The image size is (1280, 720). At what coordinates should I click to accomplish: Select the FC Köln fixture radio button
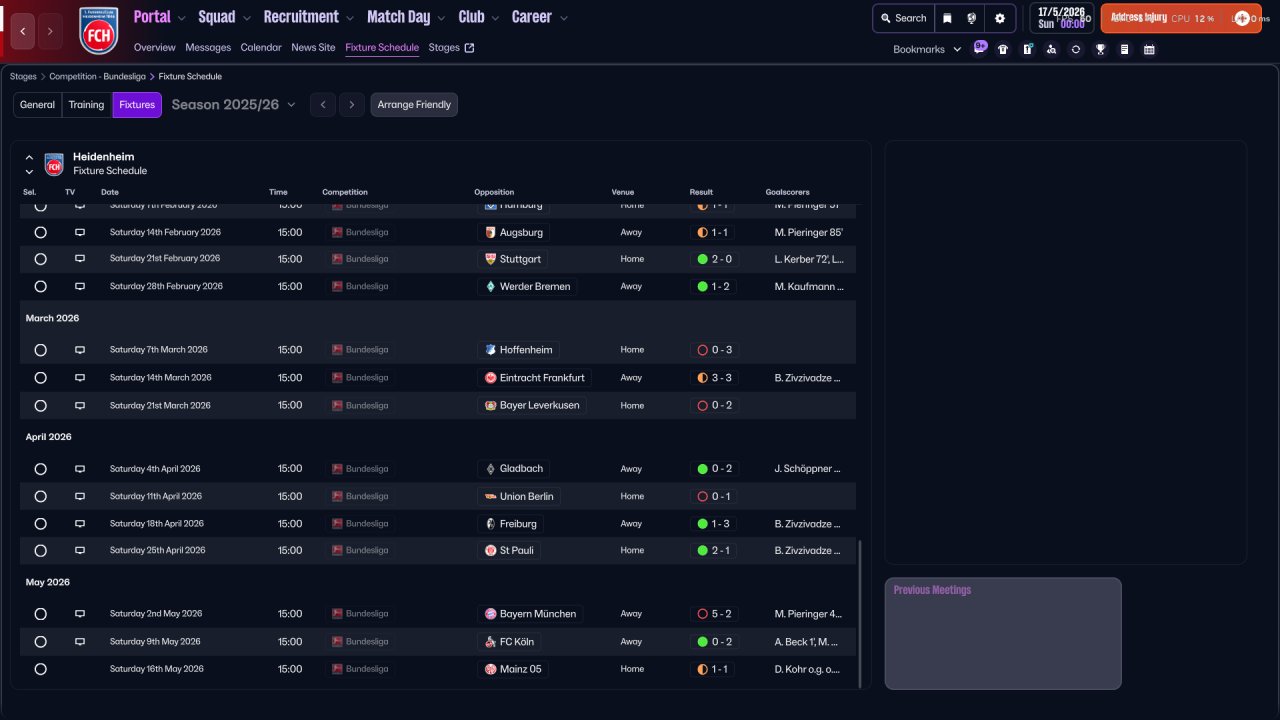click(x=40, y=642)
